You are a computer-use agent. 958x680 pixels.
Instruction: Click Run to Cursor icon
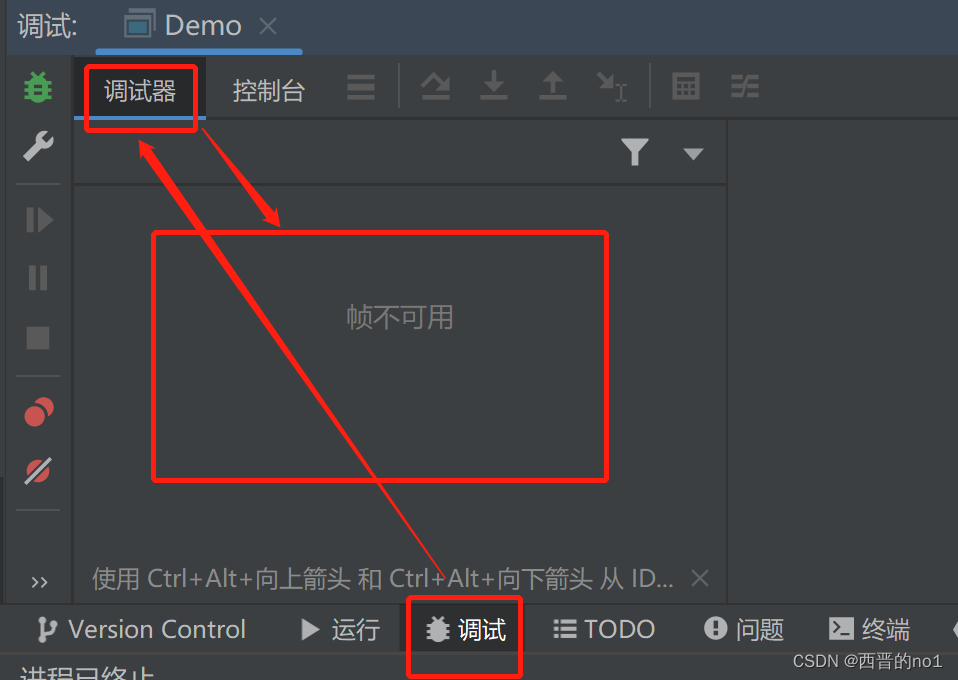(612, 87)
